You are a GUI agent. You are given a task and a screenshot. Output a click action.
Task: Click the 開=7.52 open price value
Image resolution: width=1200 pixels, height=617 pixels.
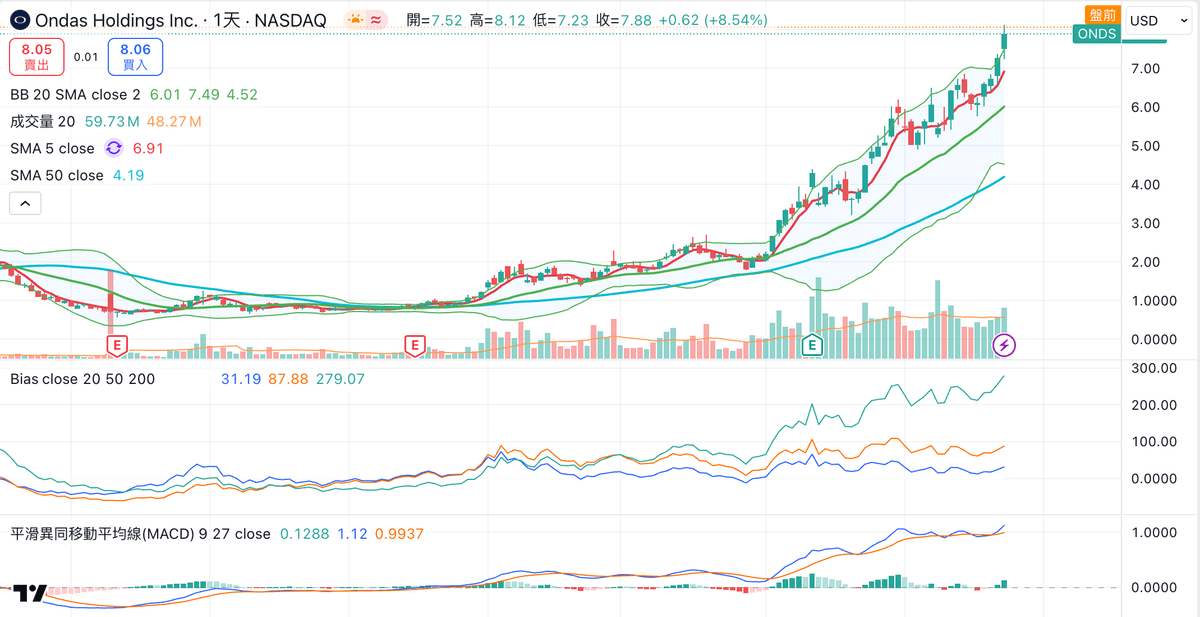pos(434,20)
